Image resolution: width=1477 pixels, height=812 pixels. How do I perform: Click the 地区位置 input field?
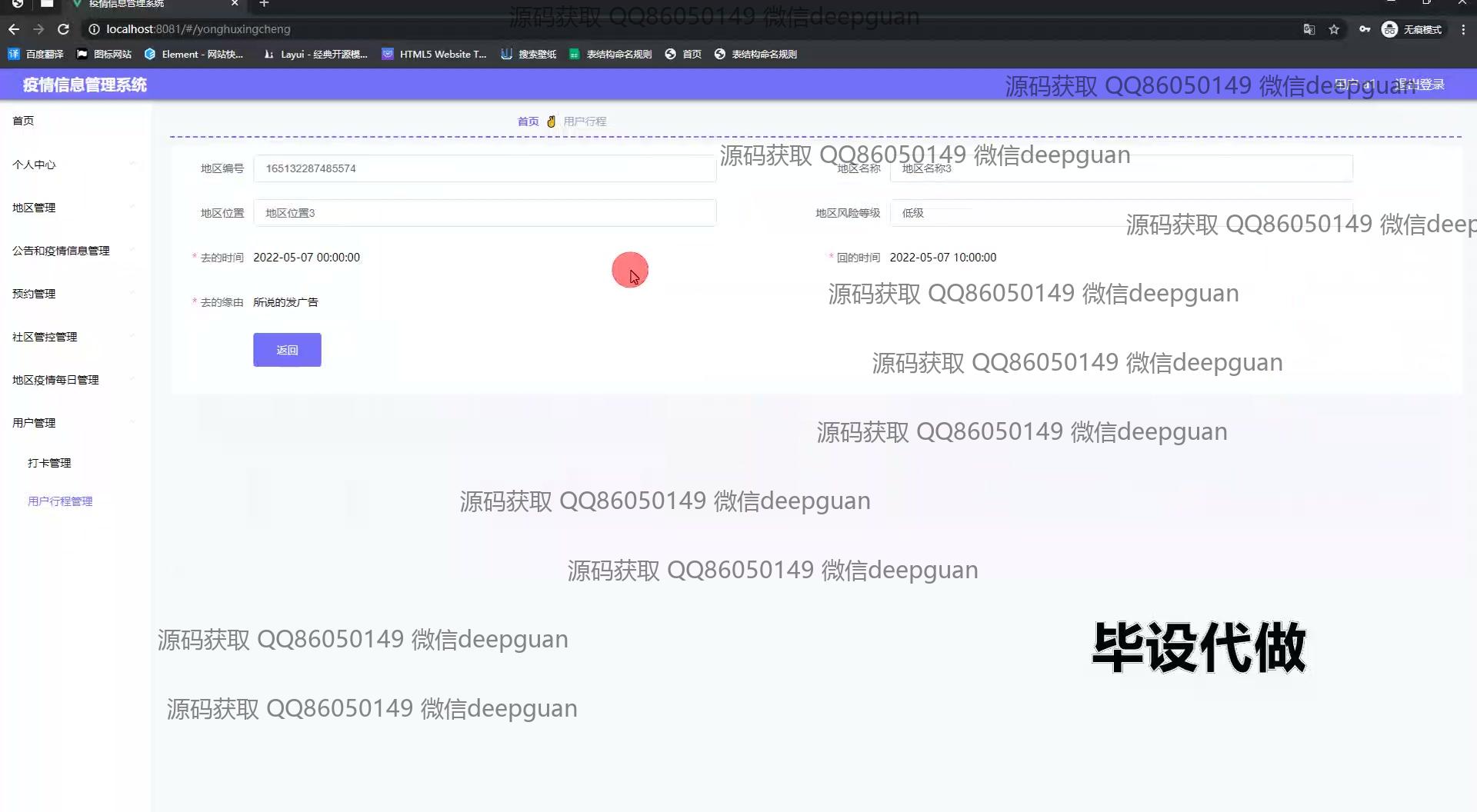[x=485, y=213]
